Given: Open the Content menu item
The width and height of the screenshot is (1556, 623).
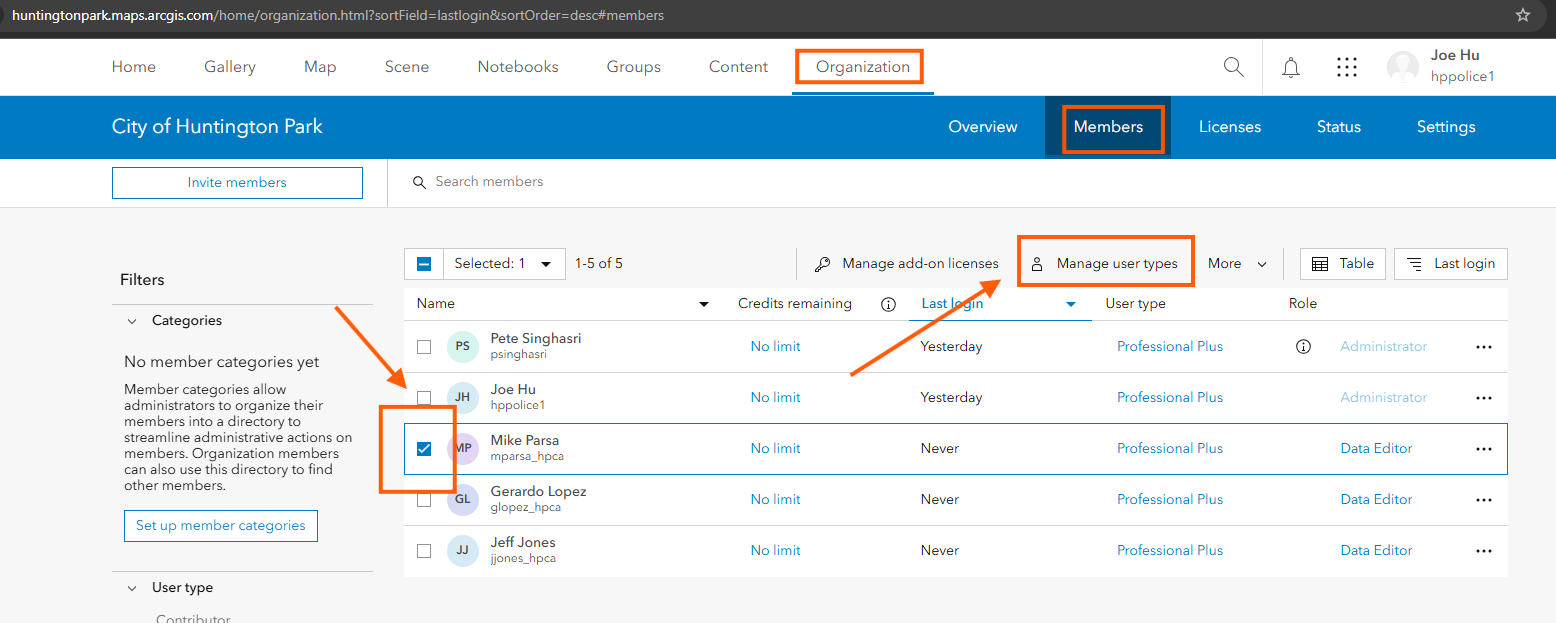Looking at the screenshot, I should tap(738, 67).
